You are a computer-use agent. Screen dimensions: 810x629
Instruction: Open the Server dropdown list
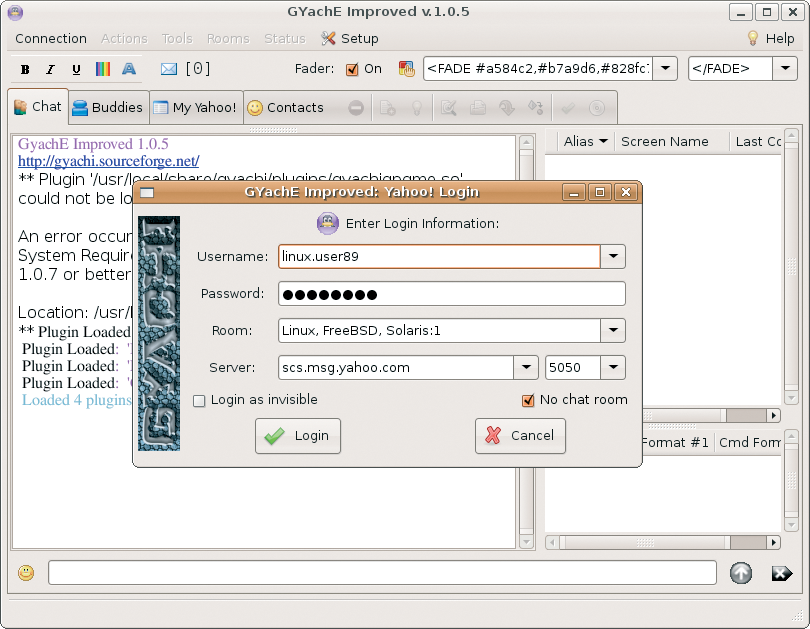[526, 367]
